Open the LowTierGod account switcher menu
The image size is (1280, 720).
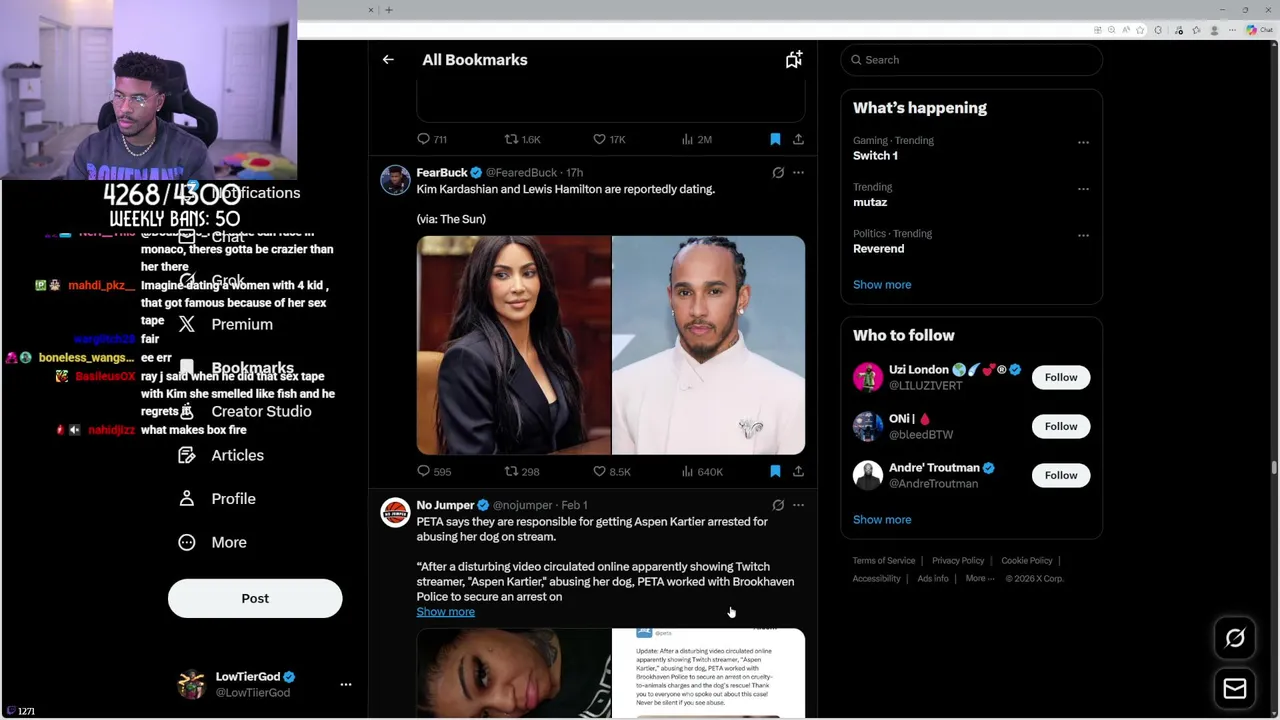coord(345,685)
